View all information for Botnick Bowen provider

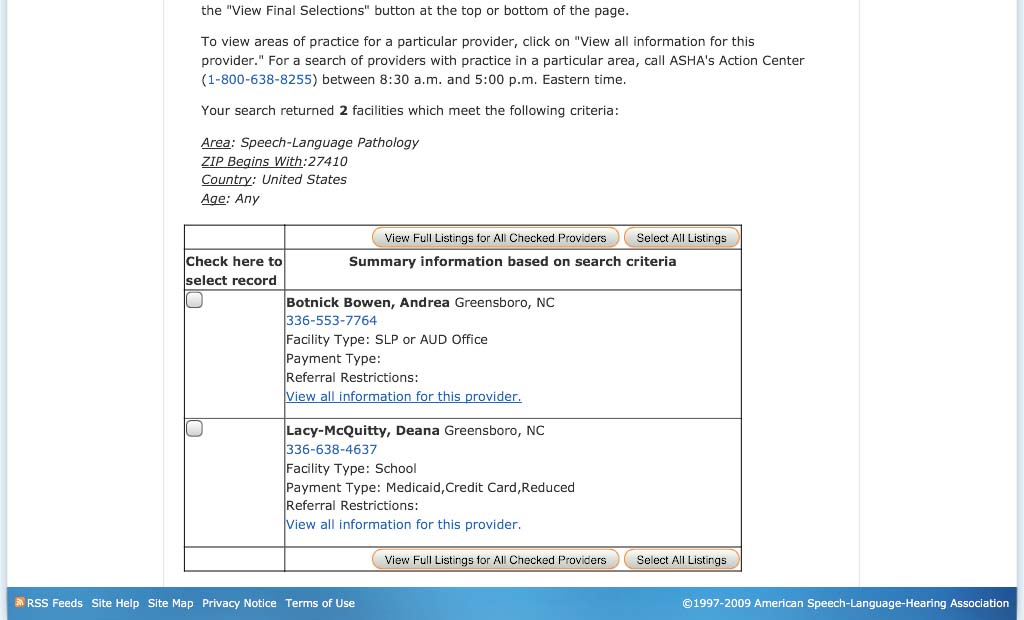pyautogui.click(x=404, y=397)
